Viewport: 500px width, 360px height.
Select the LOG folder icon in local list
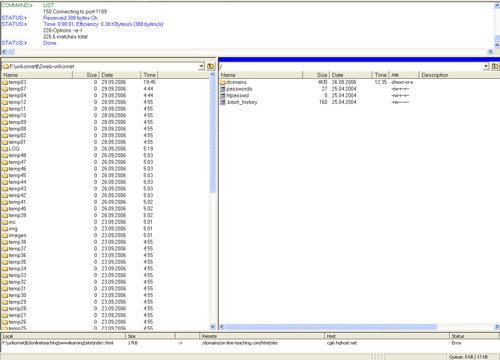[x=5, y=149]
